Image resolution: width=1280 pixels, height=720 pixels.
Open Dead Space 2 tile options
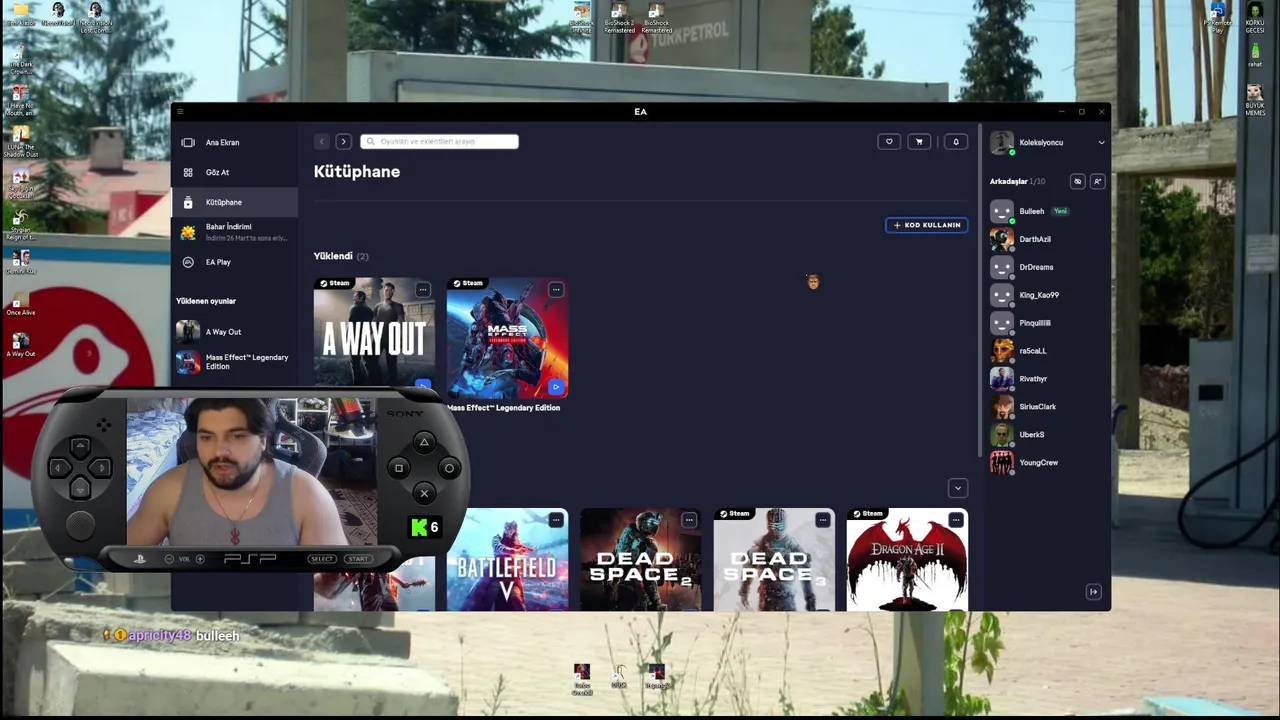[689, 520]
